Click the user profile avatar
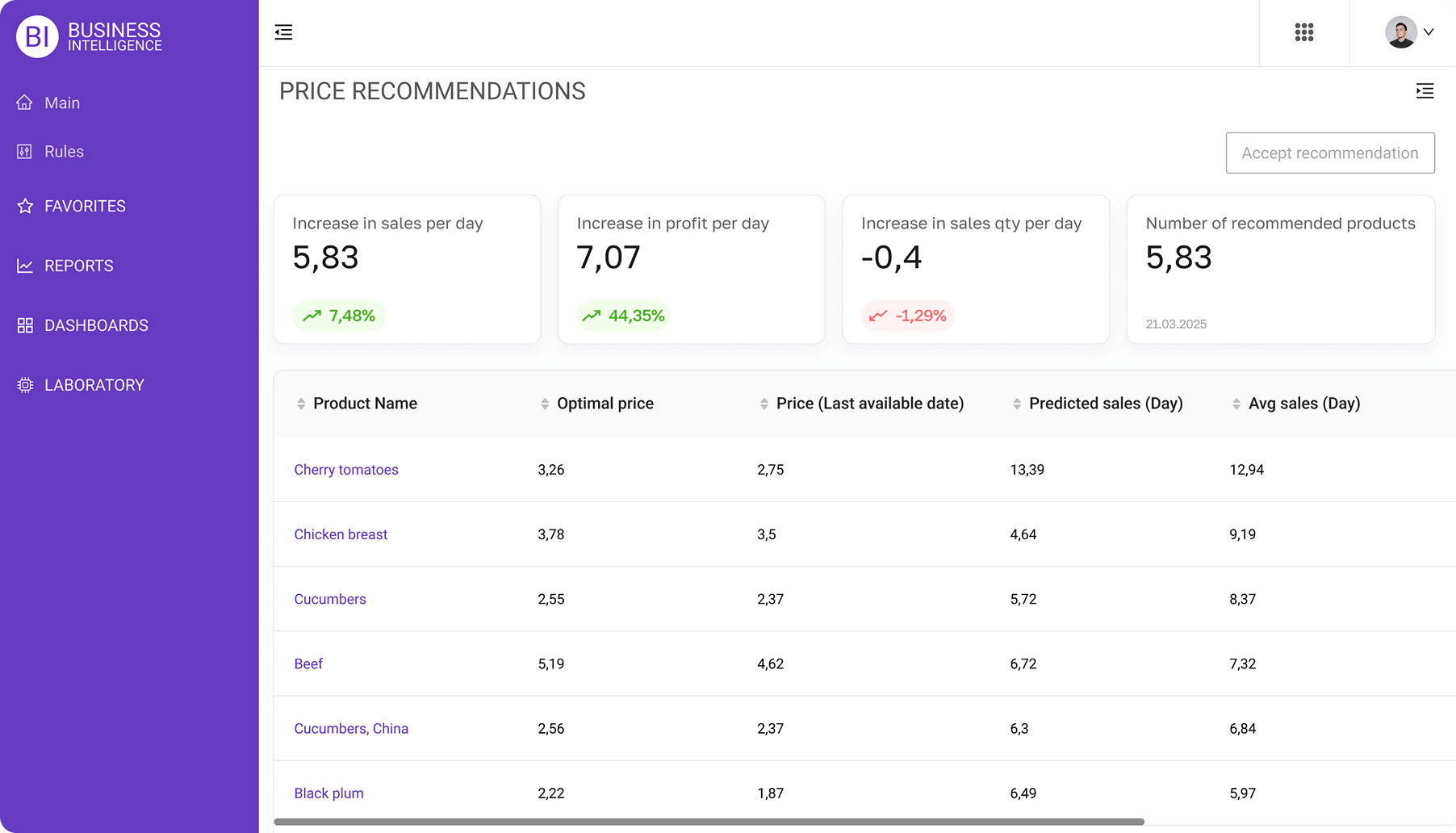Image resolution: width=1456 pixels, height=833 pixels. click(x=1400, y=32)
